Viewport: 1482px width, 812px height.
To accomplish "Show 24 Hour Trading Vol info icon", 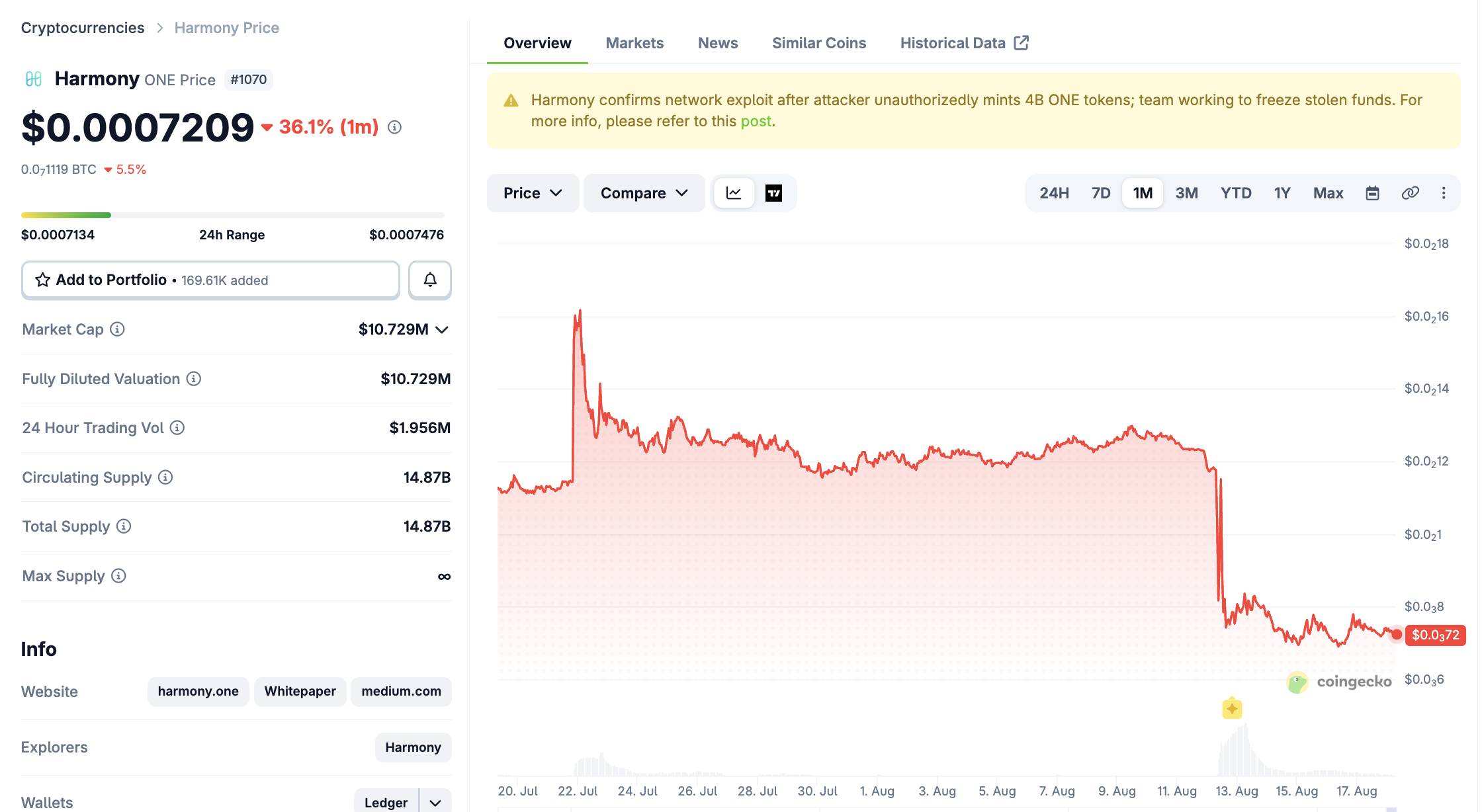I will coord(177,428).
